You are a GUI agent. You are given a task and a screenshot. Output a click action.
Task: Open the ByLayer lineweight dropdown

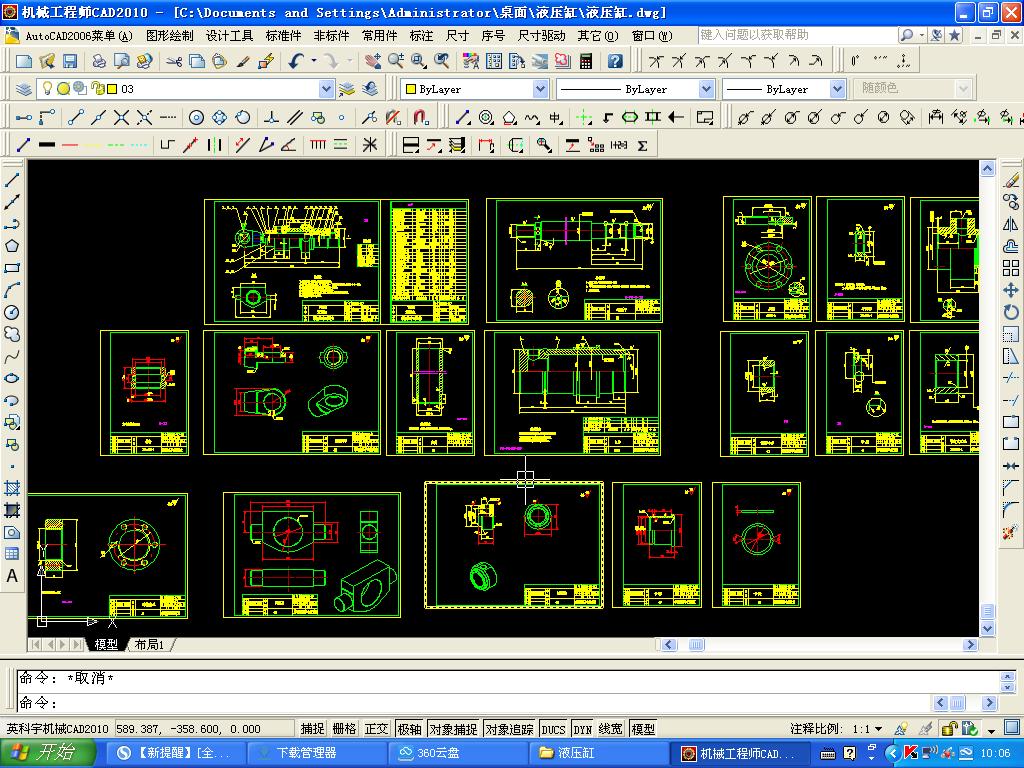point(838,89)
